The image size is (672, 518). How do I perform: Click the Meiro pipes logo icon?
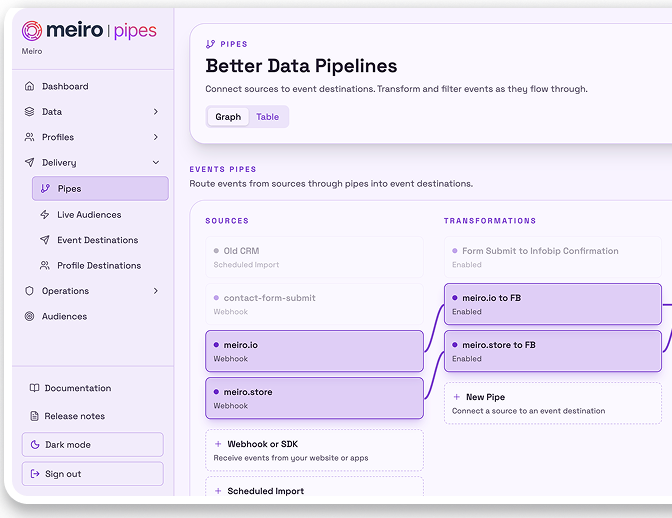[32, 31]
